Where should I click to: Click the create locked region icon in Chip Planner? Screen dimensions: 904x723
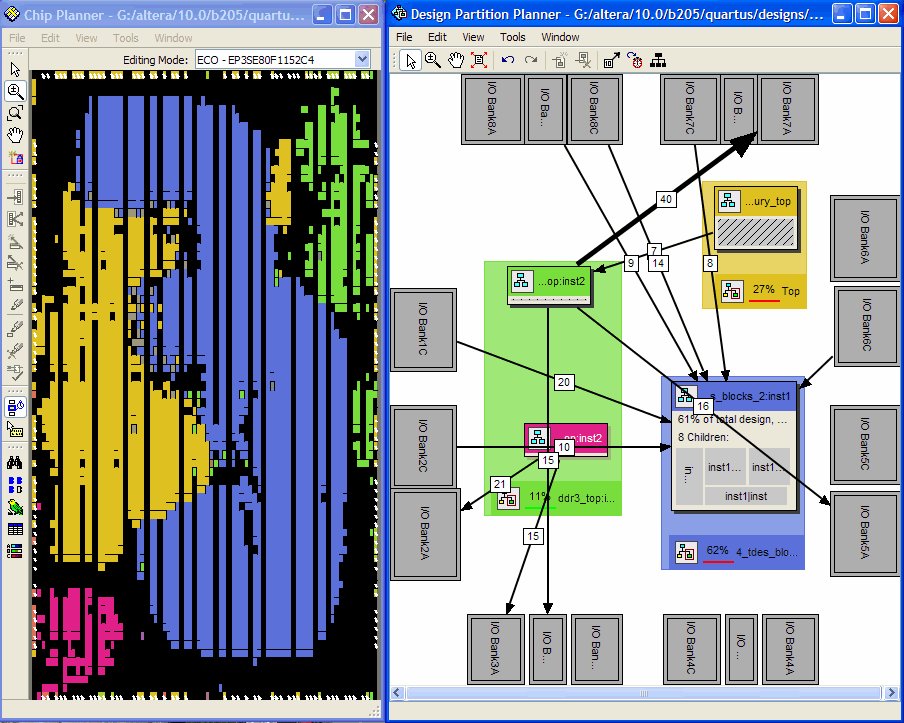point(15,157)
